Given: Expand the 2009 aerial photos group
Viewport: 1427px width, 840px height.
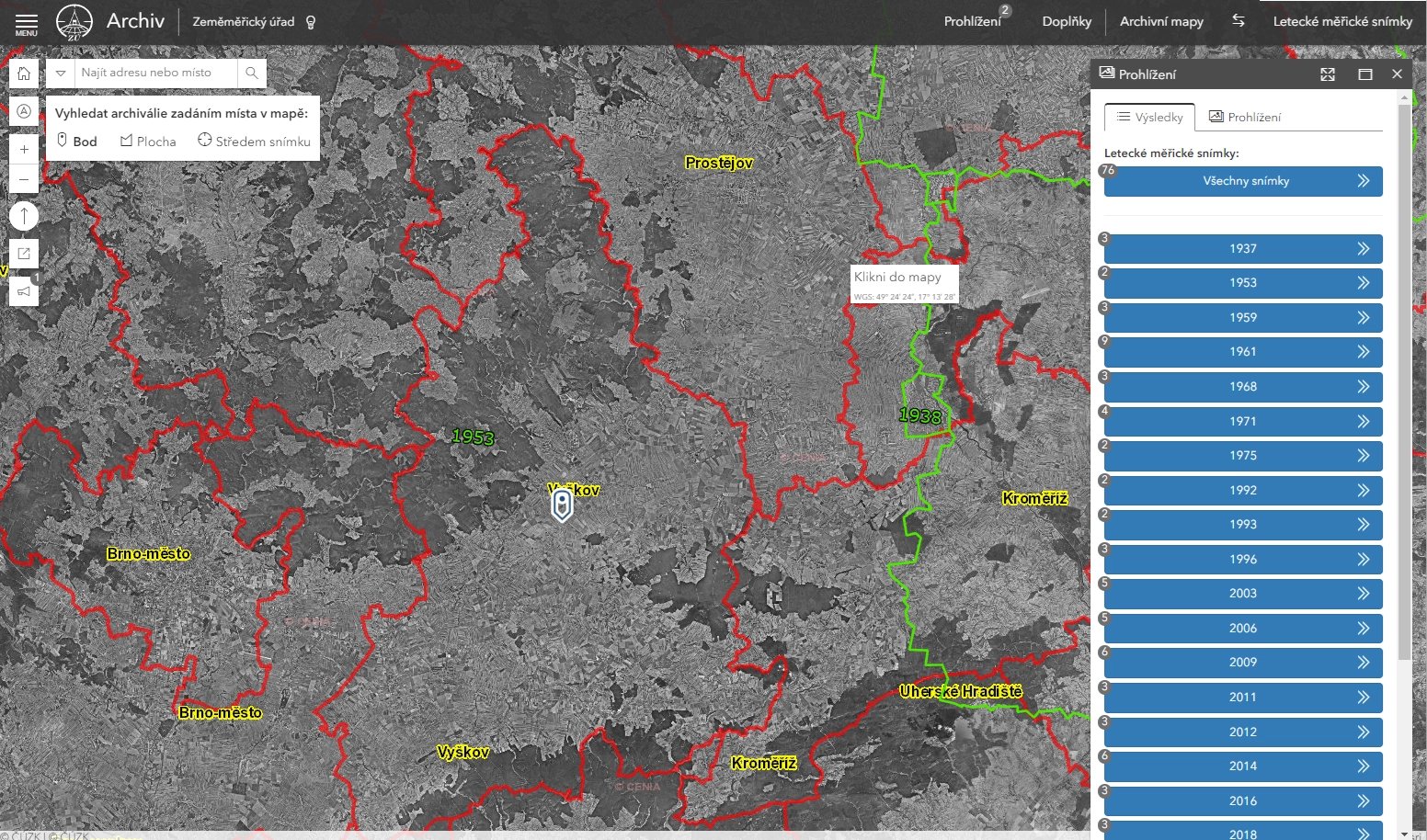Looking at the screenshot, I should (1243, 663).
